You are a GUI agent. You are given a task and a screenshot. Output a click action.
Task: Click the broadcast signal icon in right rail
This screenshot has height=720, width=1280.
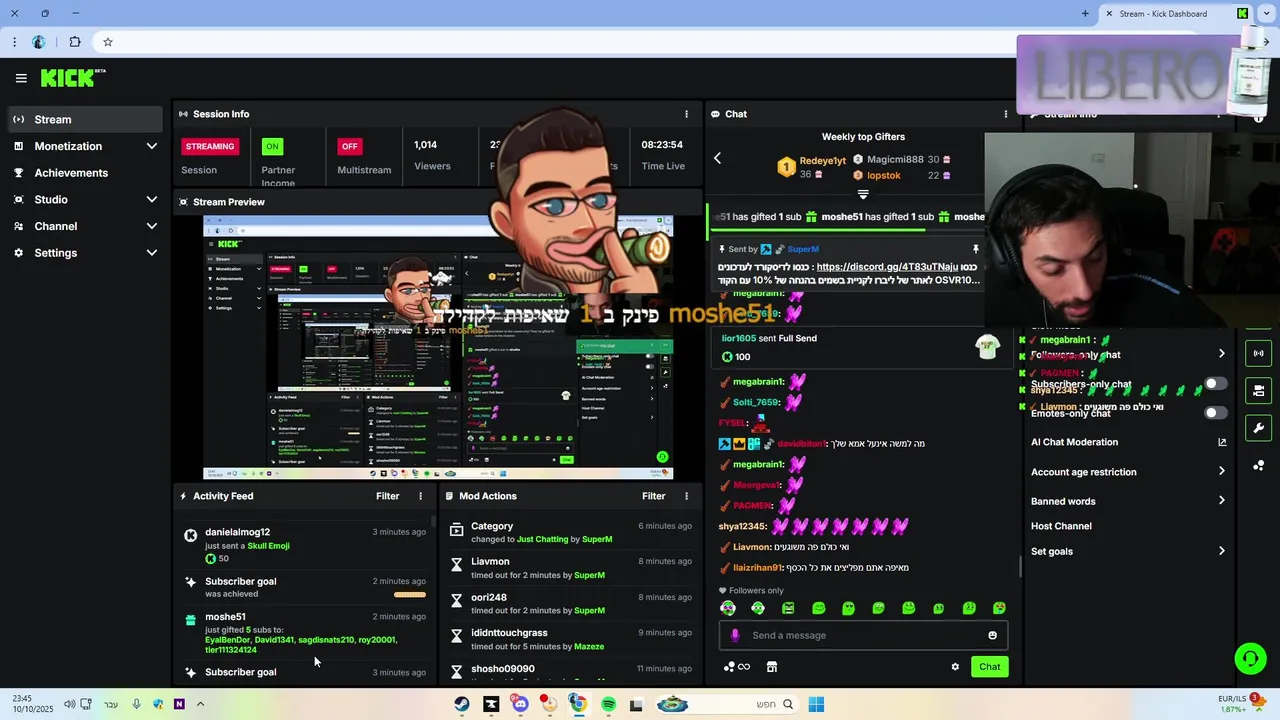[1258, 353]
